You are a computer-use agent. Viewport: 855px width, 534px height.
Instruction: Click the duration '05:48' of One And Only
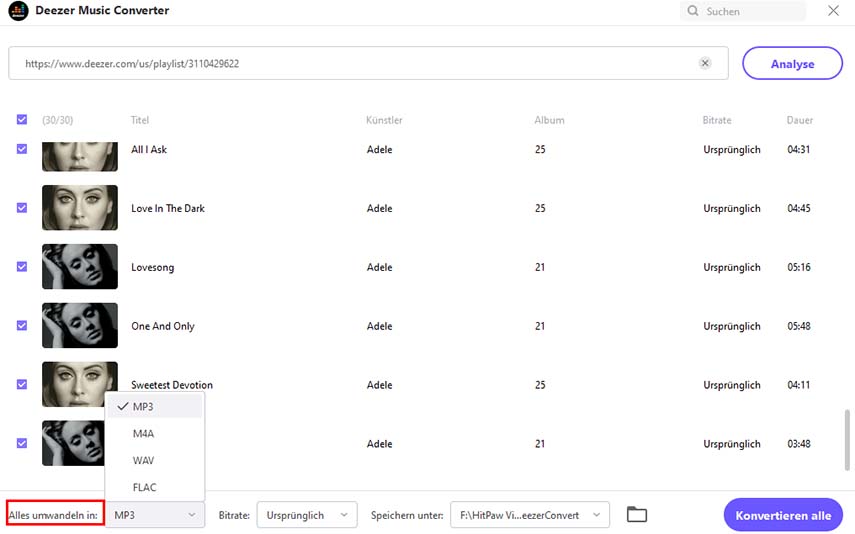point(799,326)
